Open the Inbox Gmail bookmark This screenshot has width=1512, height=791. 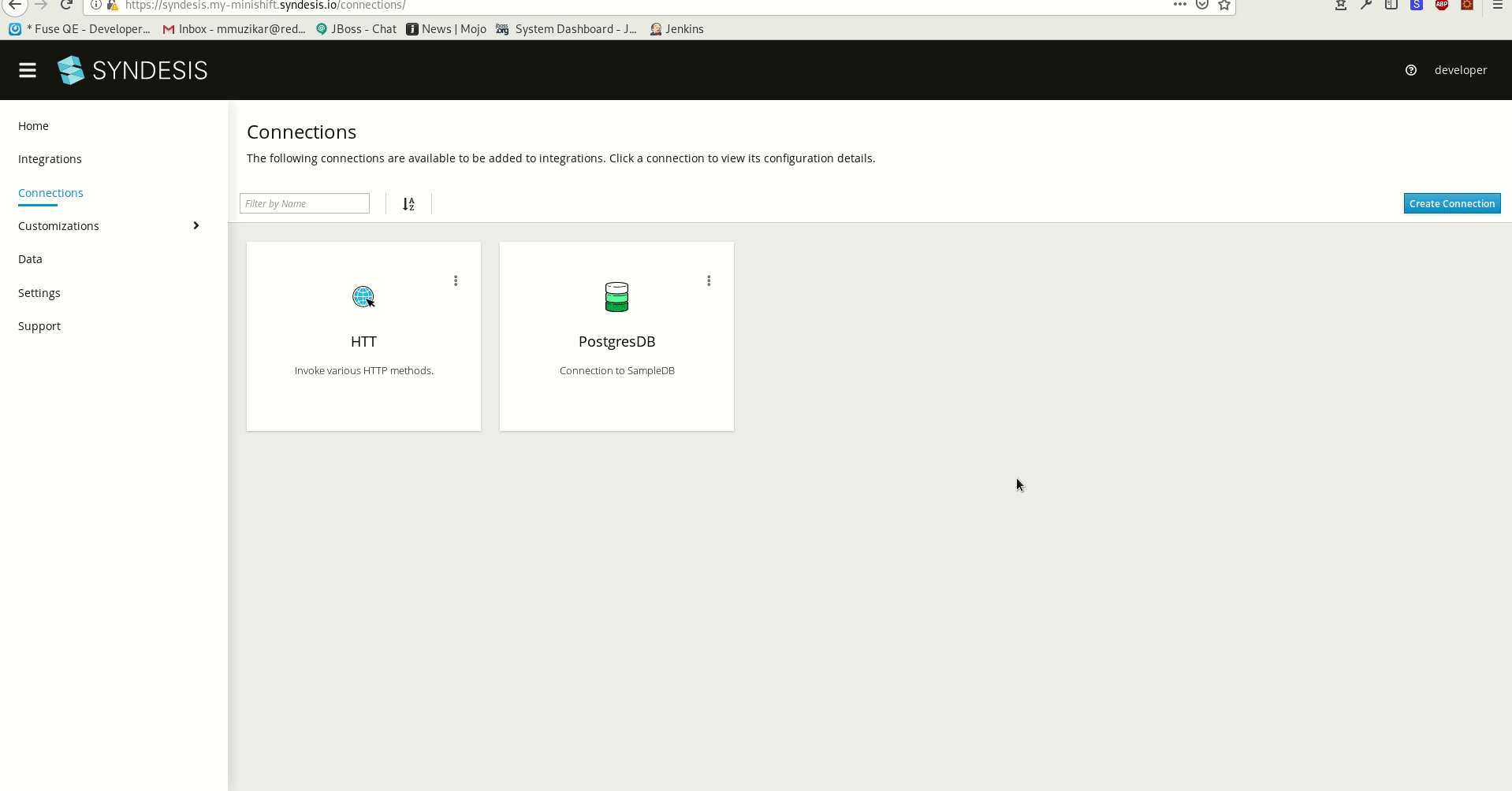coord(234,29)
